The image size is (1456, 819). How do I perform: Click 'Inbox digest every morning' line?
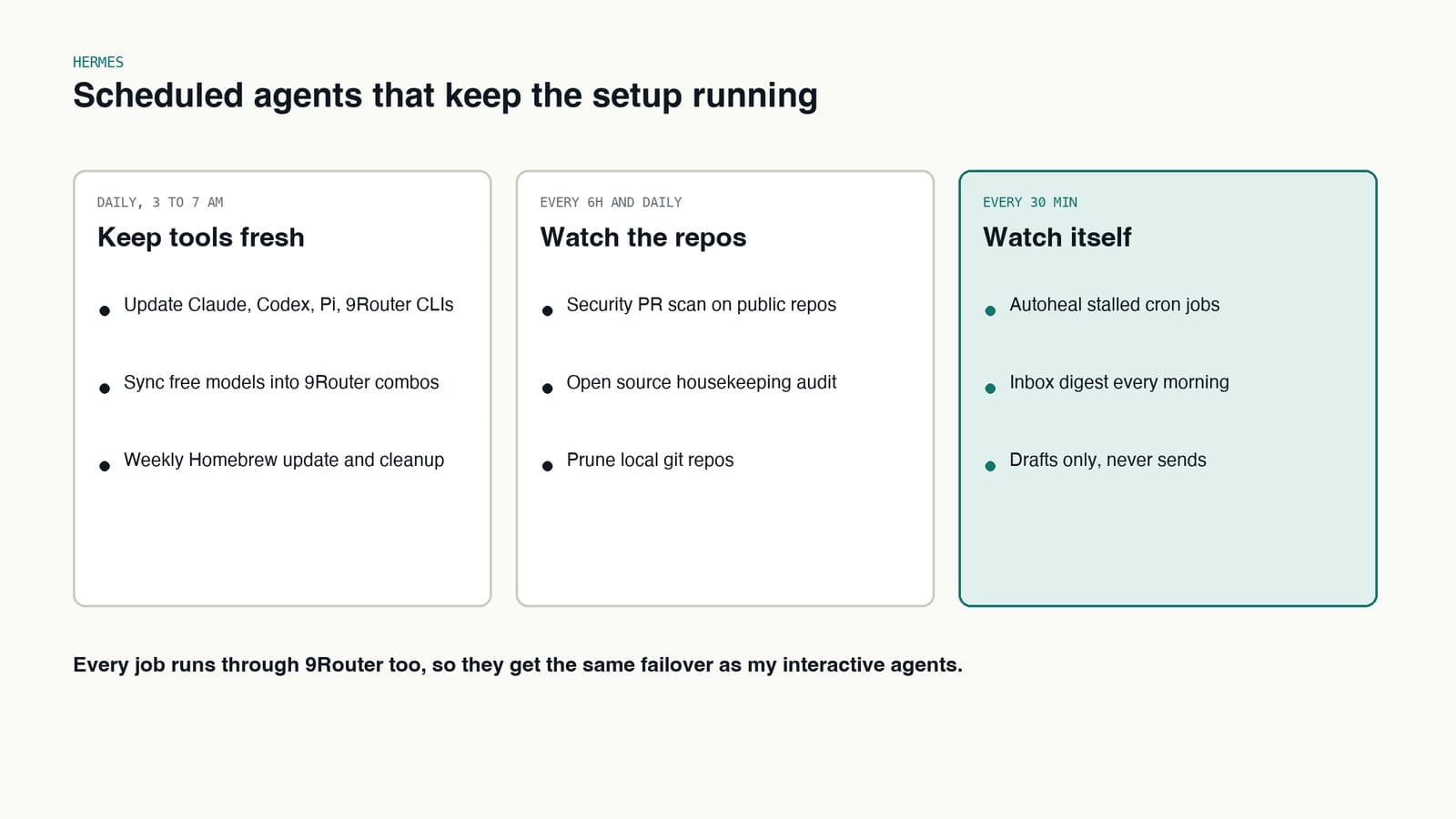click(1119, 382)
